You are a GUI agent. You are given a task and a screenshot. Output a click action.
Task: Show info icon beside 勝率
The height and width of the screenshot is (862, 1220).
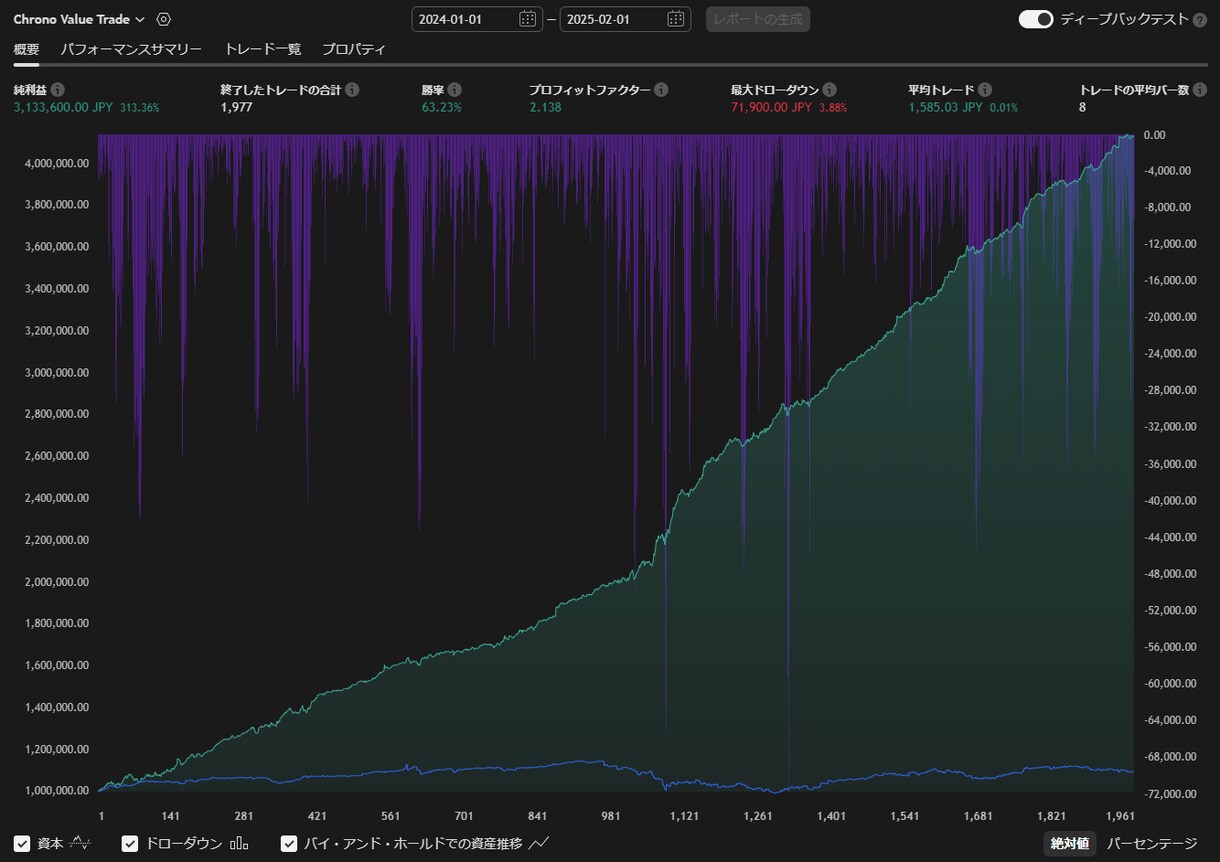pos(455,90)
